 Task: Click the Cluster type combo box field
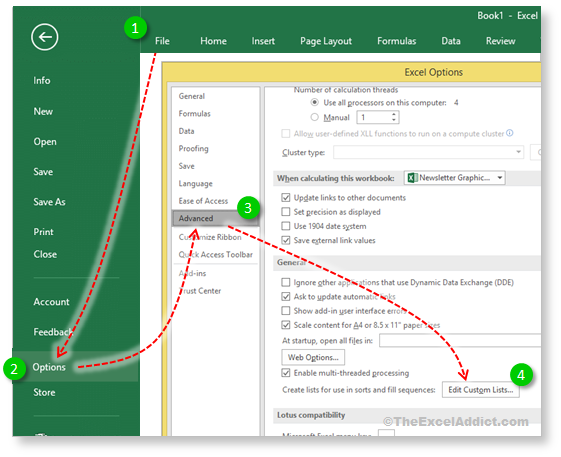(428, 152)
